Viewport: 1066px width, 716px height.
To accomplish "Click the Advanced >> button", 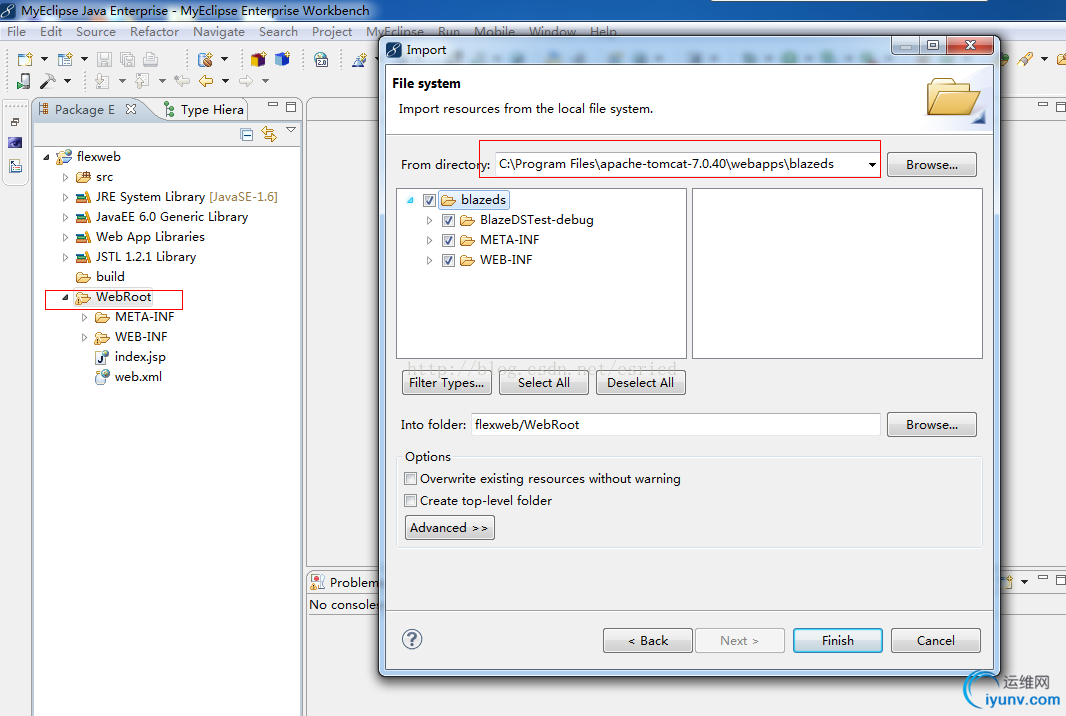I will click(449, 528).
